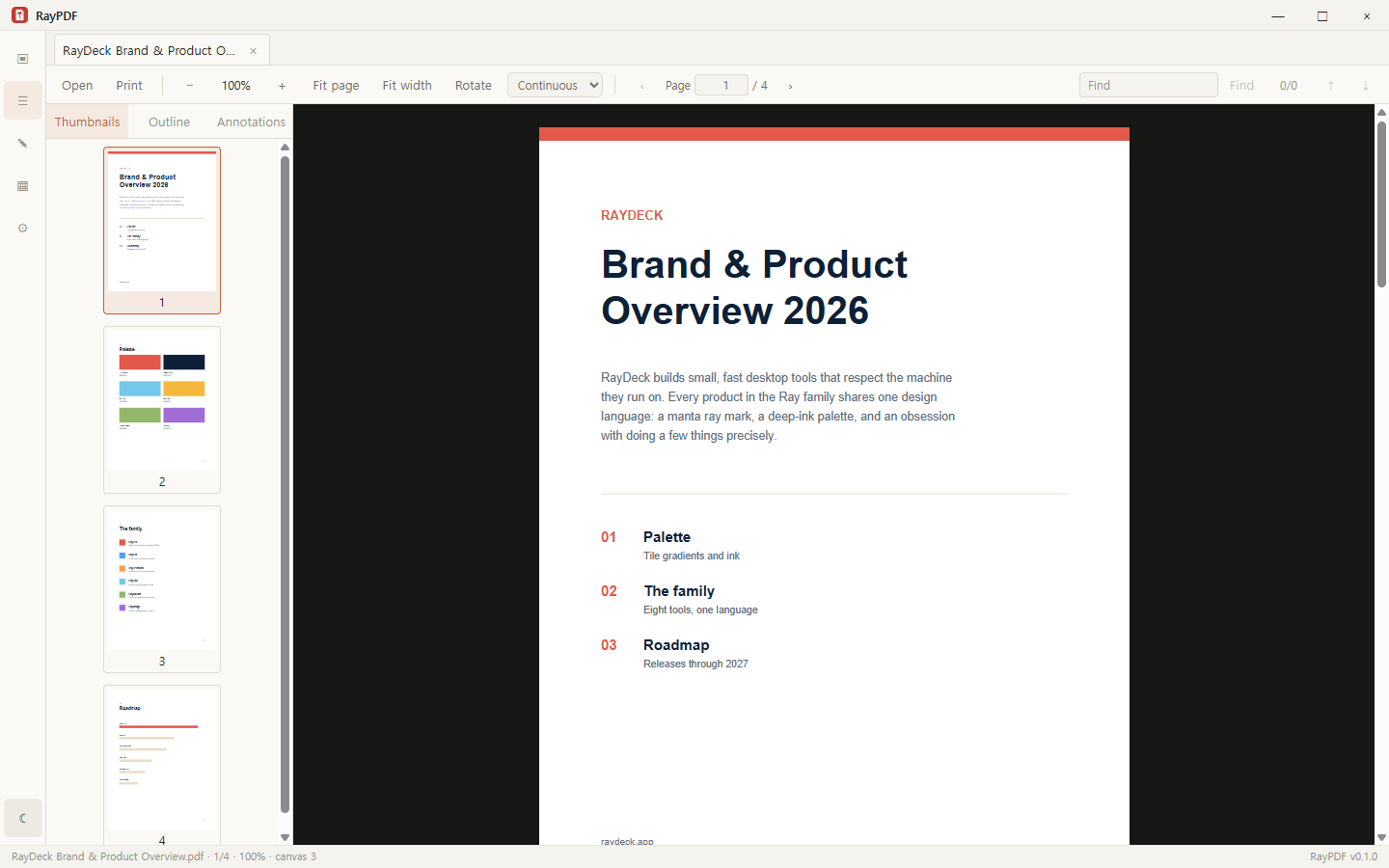The height and width of the screenshot is (868, 1389).
Task: Click 'The family' contents entry
Action: [679, 591]
